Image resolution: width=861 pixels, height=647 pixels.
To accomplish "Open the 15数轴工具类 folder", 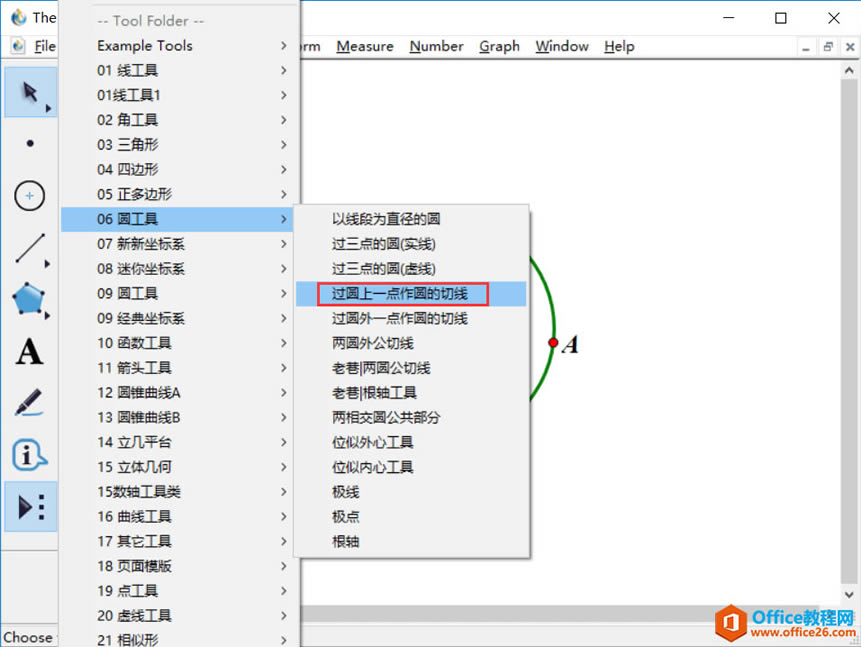I will (177, 492).
